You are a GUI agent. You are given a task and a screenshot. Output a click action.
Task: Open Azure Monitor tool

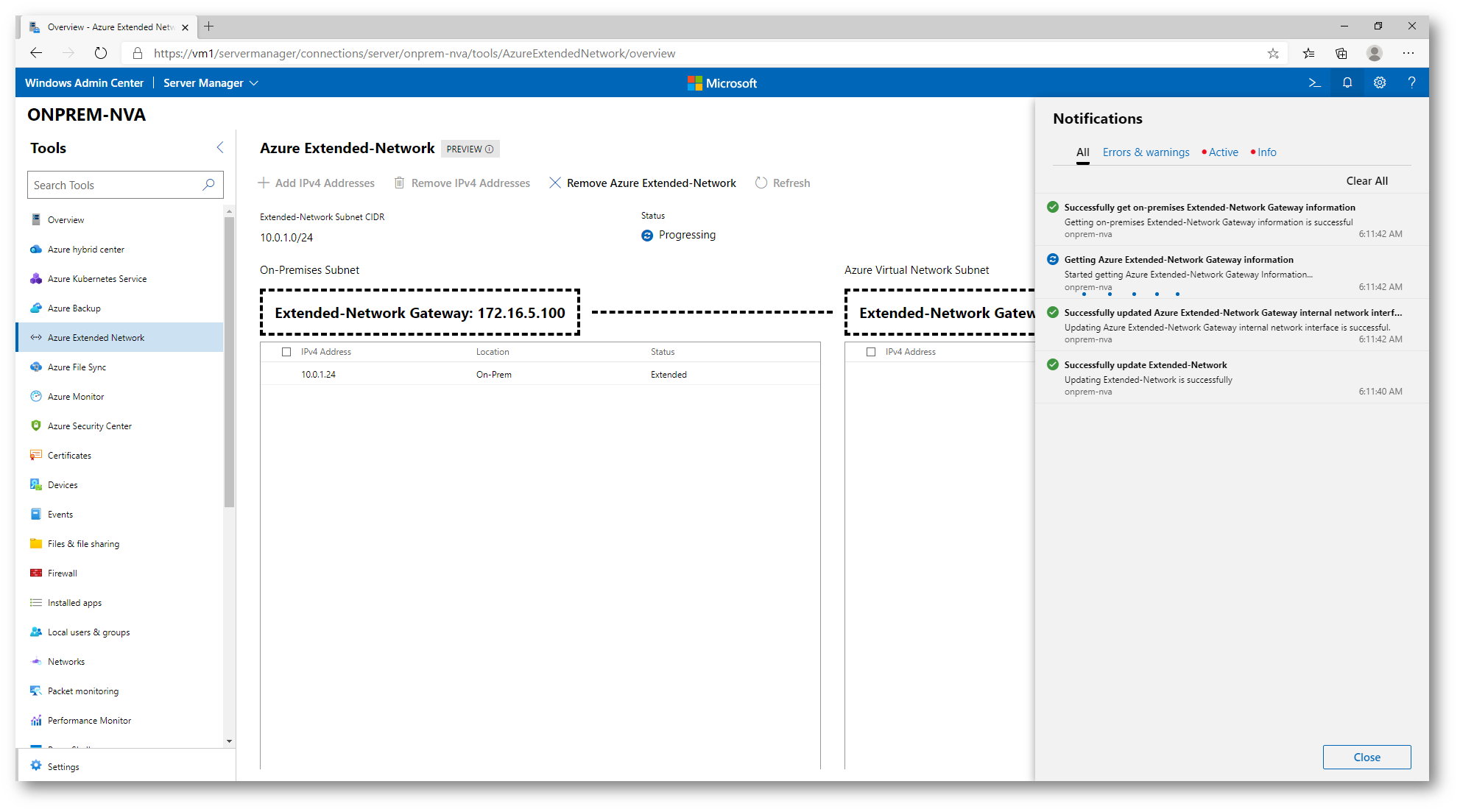point(119,397)
